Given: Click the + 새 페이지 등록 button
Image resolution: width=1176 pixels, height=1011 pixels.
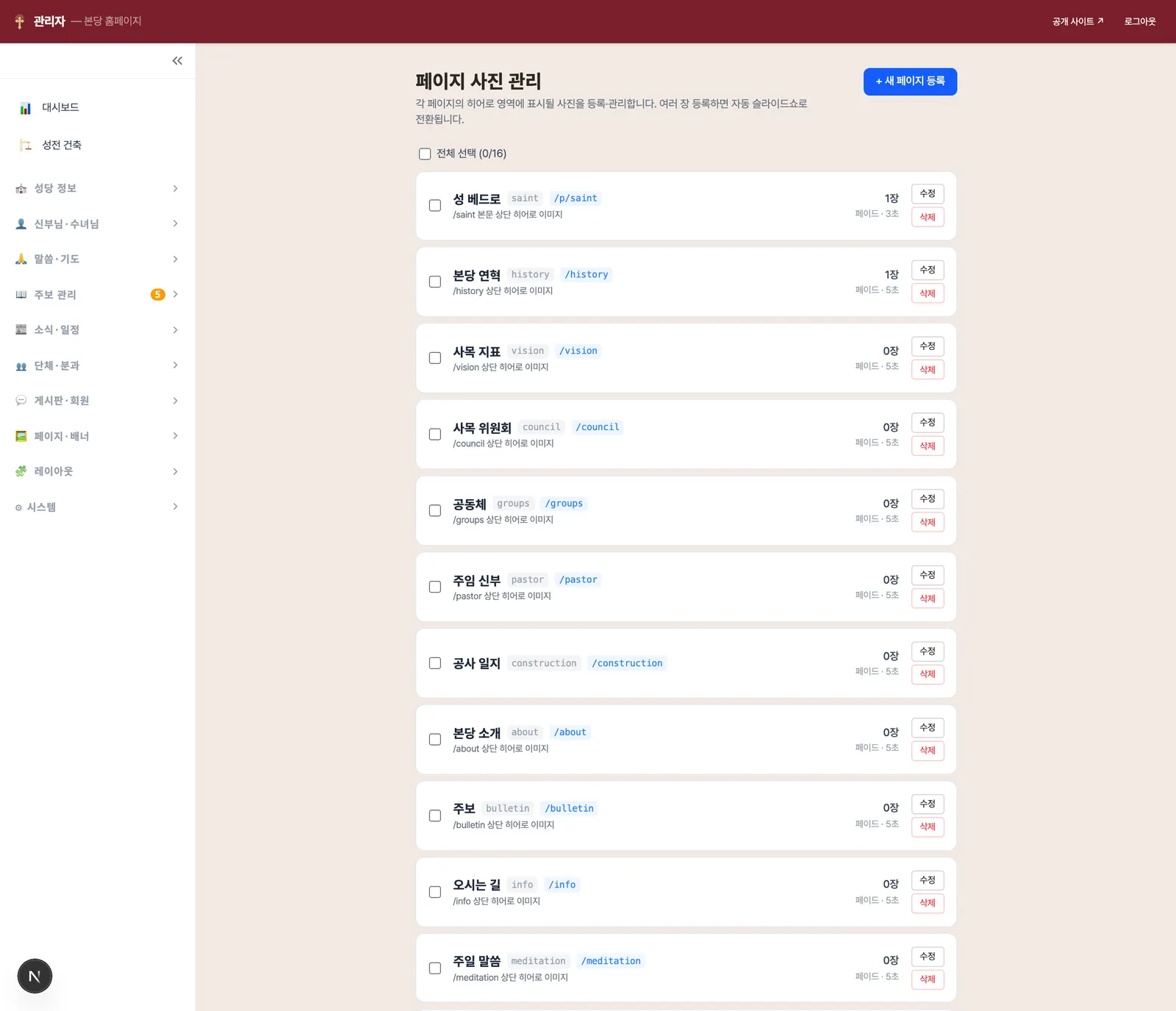Looking at the screenshot, I should [910, 82].
